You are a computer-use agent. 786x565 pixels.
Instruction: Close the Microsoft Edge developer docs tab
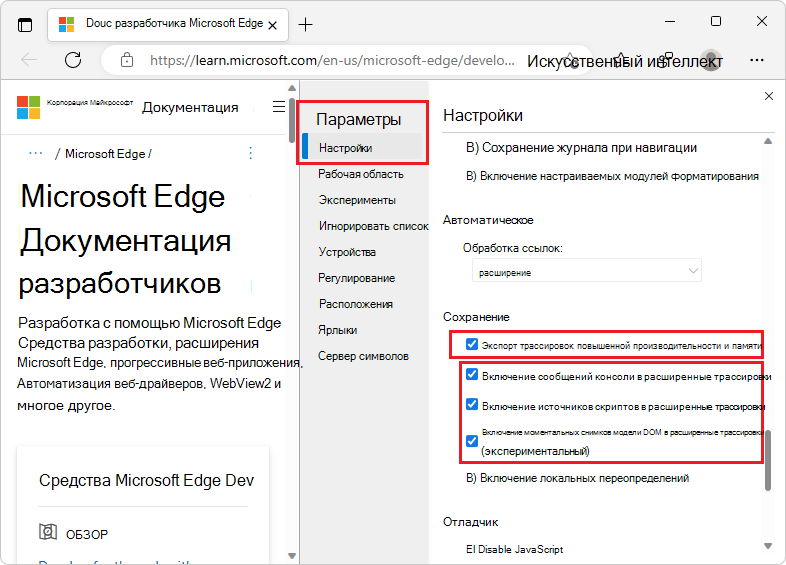[x=273, y=25]
